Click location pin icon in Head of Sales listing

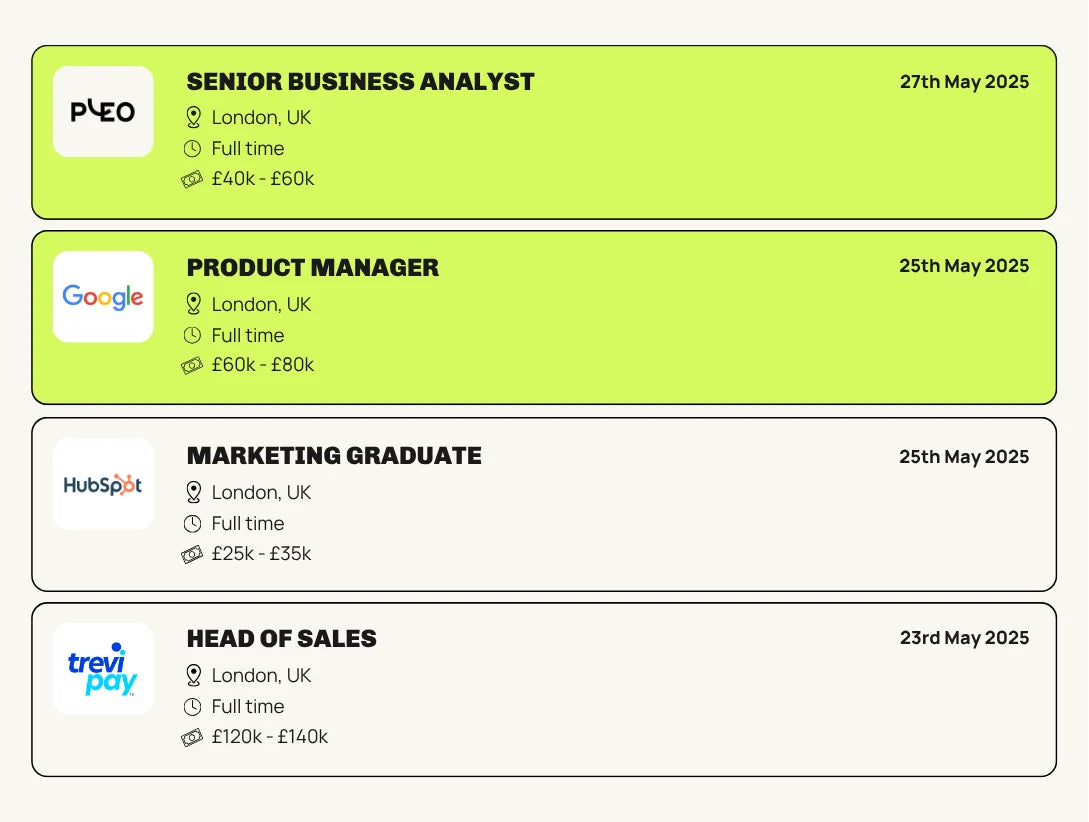[x=194, y=676]
